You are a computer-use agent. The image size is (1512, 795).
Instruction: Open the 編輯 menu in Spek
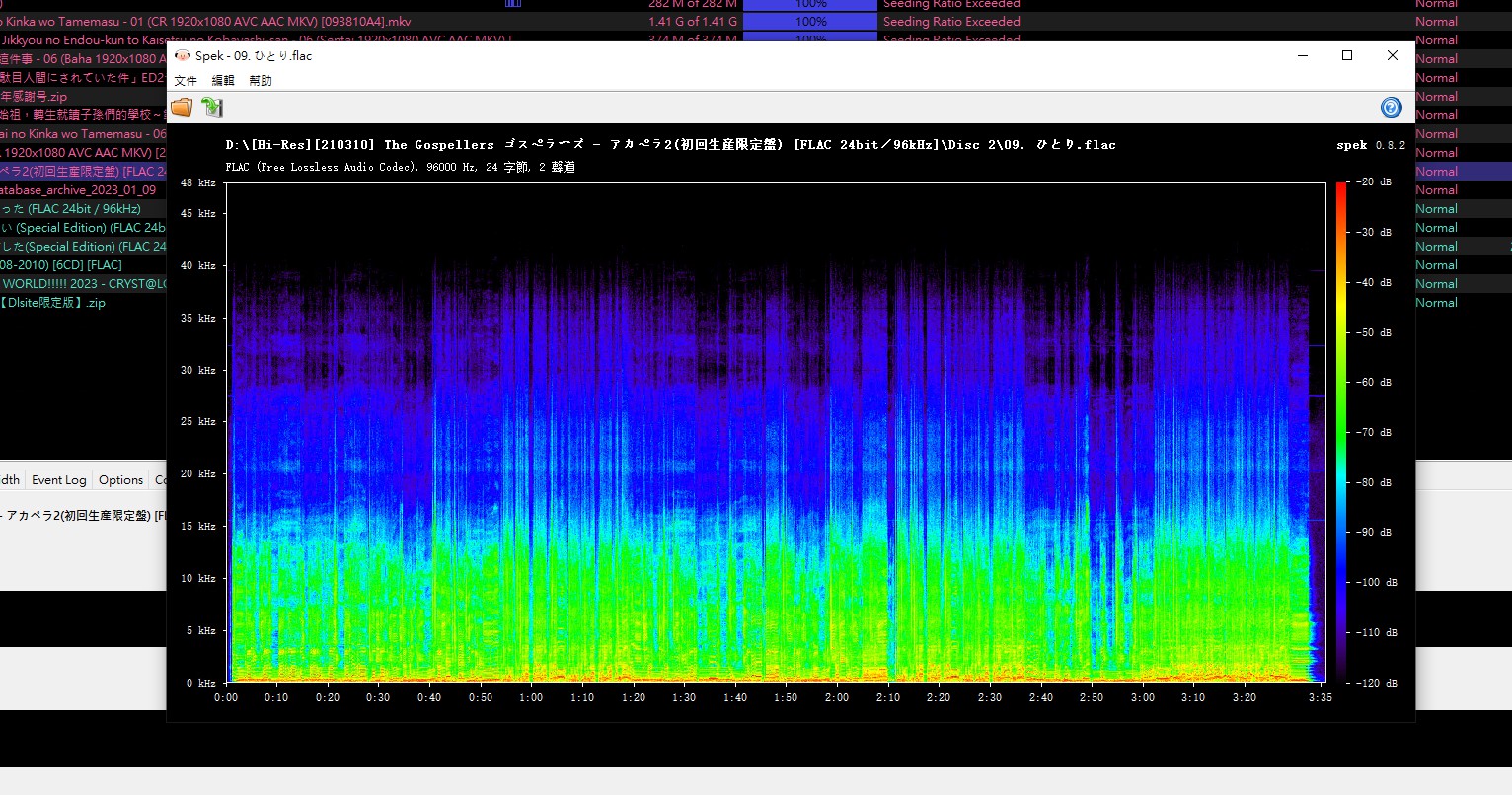pos(223,81)
